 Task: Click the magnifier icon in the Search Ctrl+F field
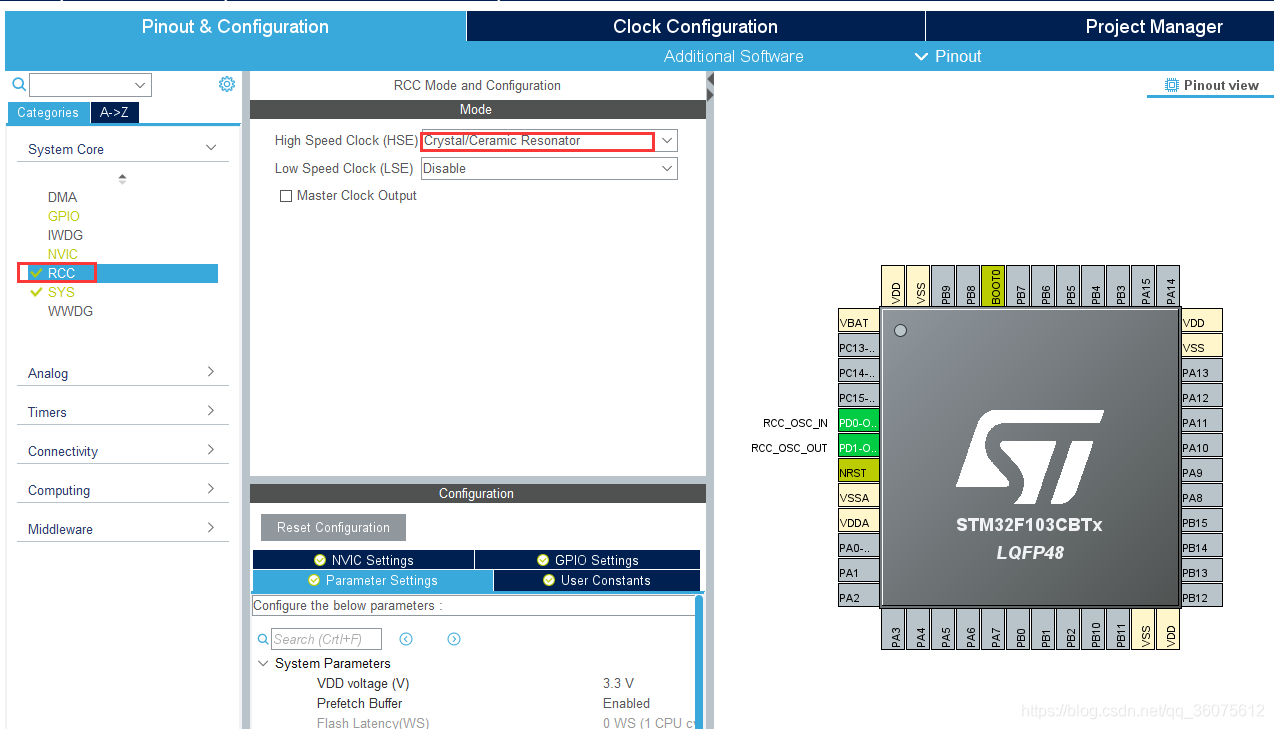click(x=262, y=638)
